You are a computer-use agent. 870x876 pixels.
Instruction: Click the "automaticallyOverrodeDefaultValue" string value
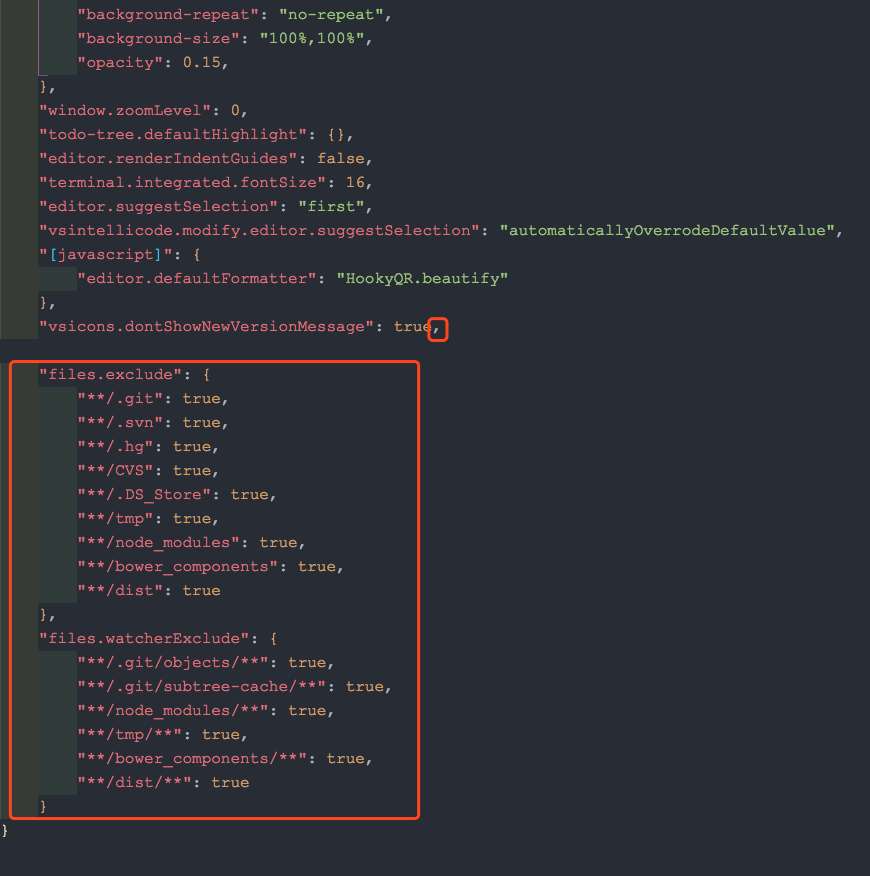pyautogui.click(x=668, y=230)
